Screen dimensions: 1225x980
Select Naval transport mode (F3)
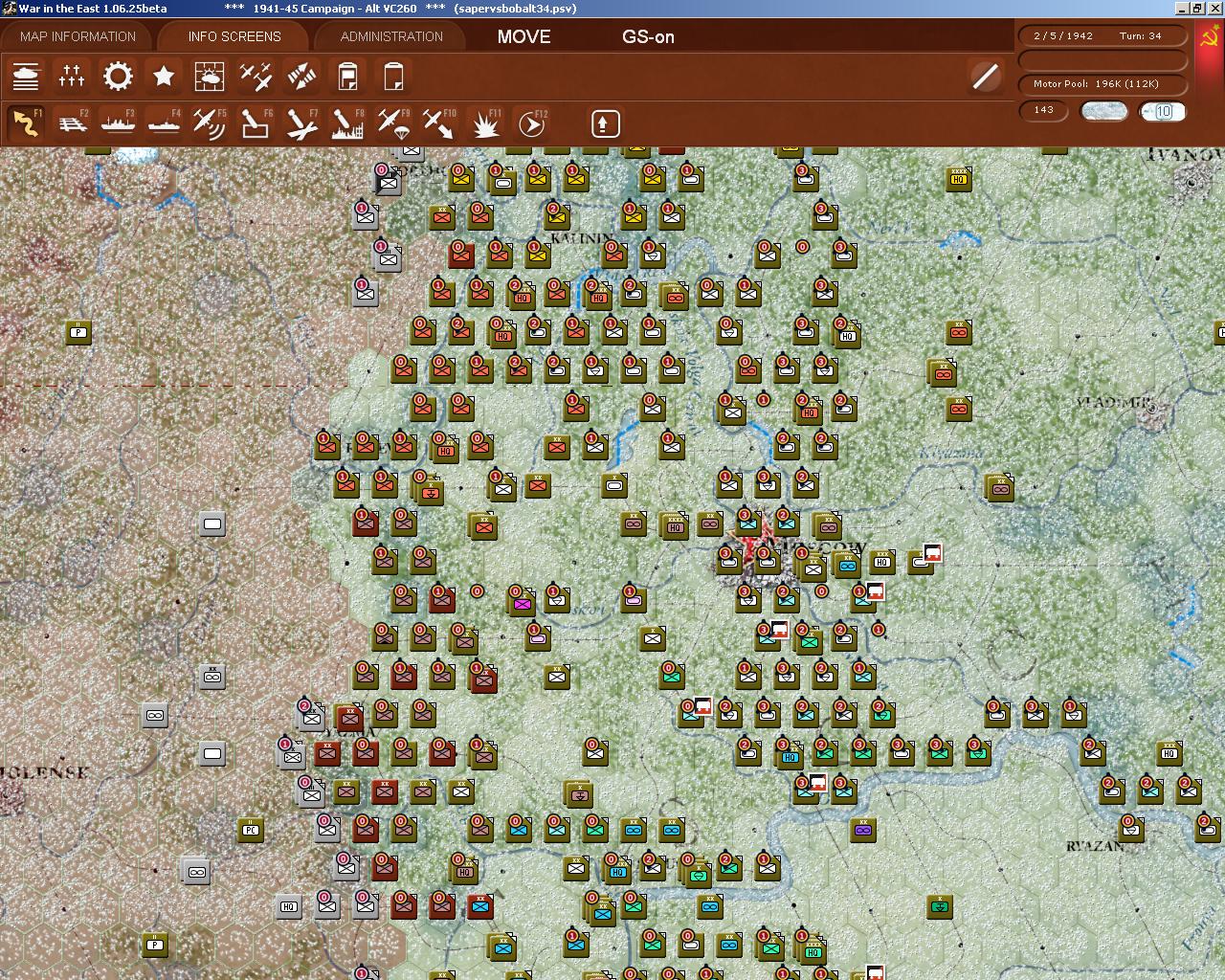click(x=118, y=123)
